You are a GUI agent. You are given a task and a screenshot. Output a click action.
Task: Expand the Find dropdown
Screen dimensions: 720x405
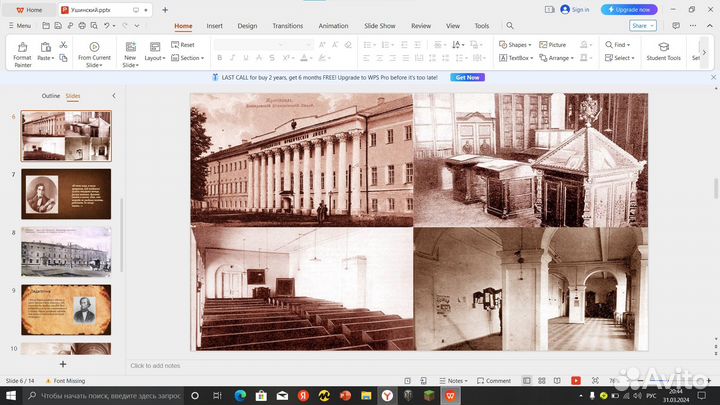[x=618, y=45]
